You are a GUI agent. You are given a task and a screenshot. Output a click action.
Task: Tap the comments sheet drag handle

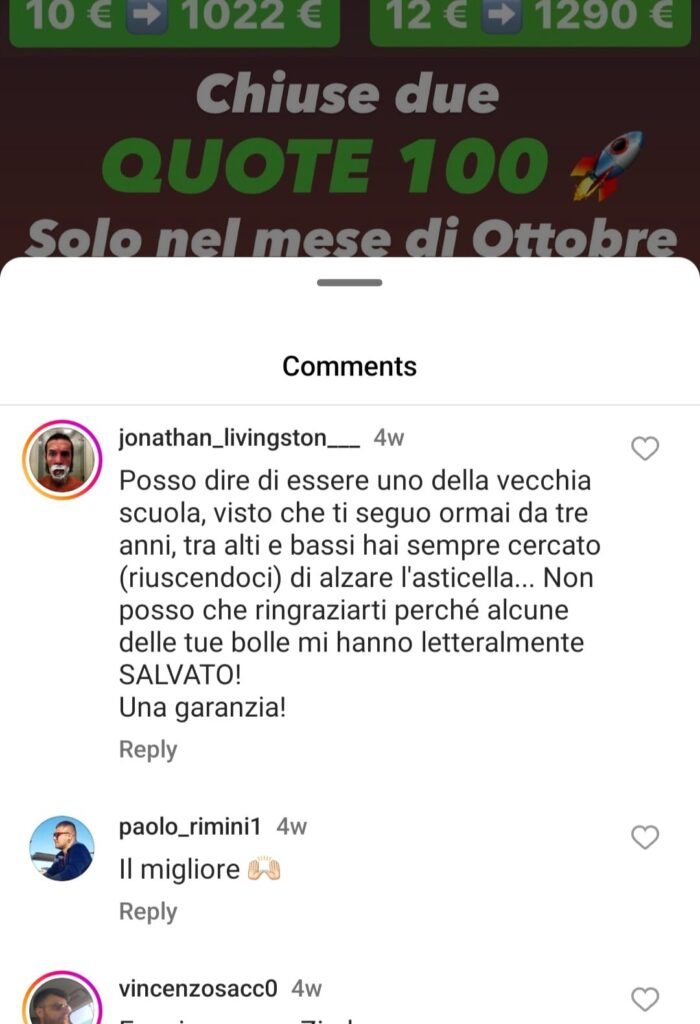click(349, 282)
